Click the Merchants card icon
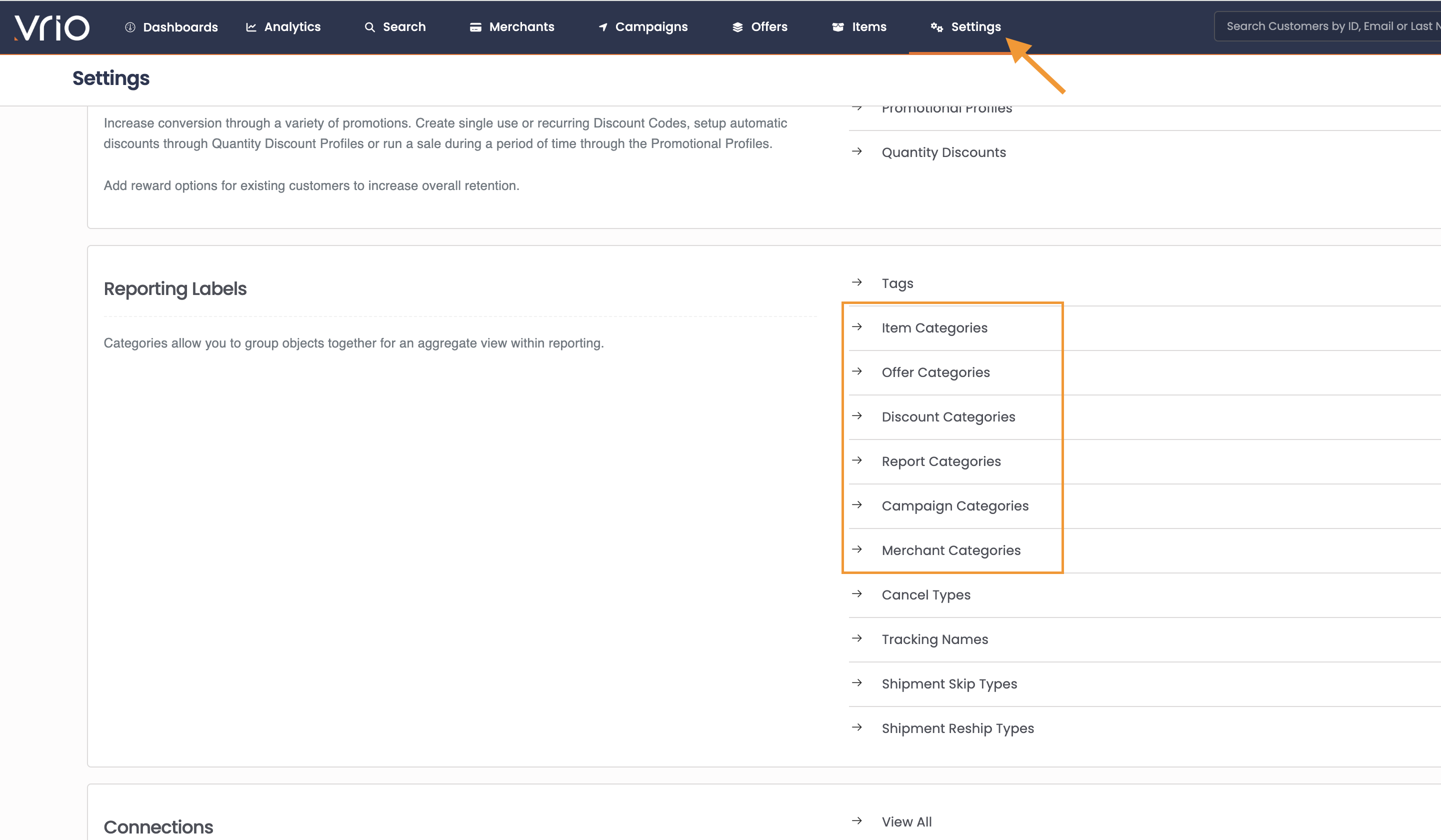Image resolution: width=1441 pixels, height=840 pixels. 475,27
